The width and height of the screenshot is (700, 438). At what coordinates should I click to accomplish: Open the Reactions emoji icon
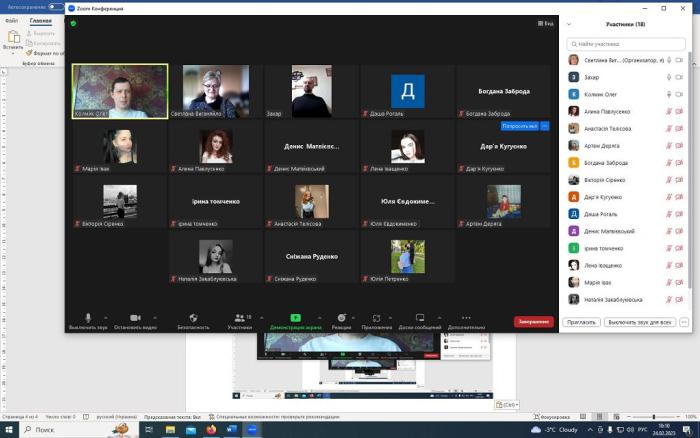point(341,318)
